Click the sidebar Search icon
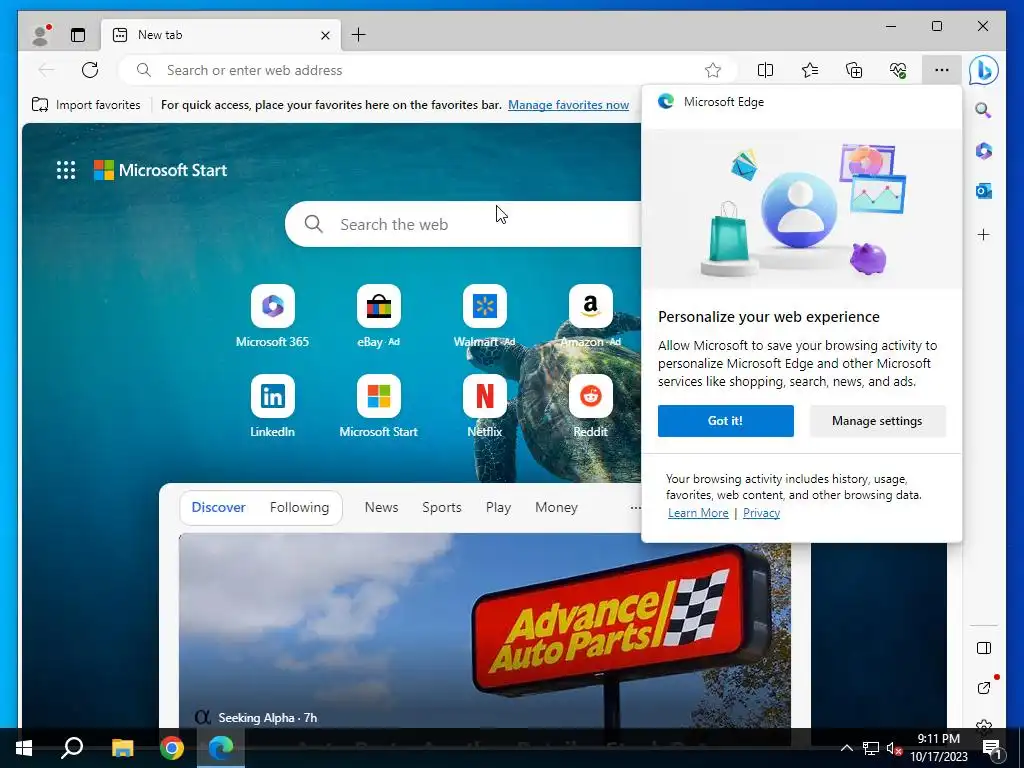This screenshot has width=1024, height=768. tap(983, 110)
